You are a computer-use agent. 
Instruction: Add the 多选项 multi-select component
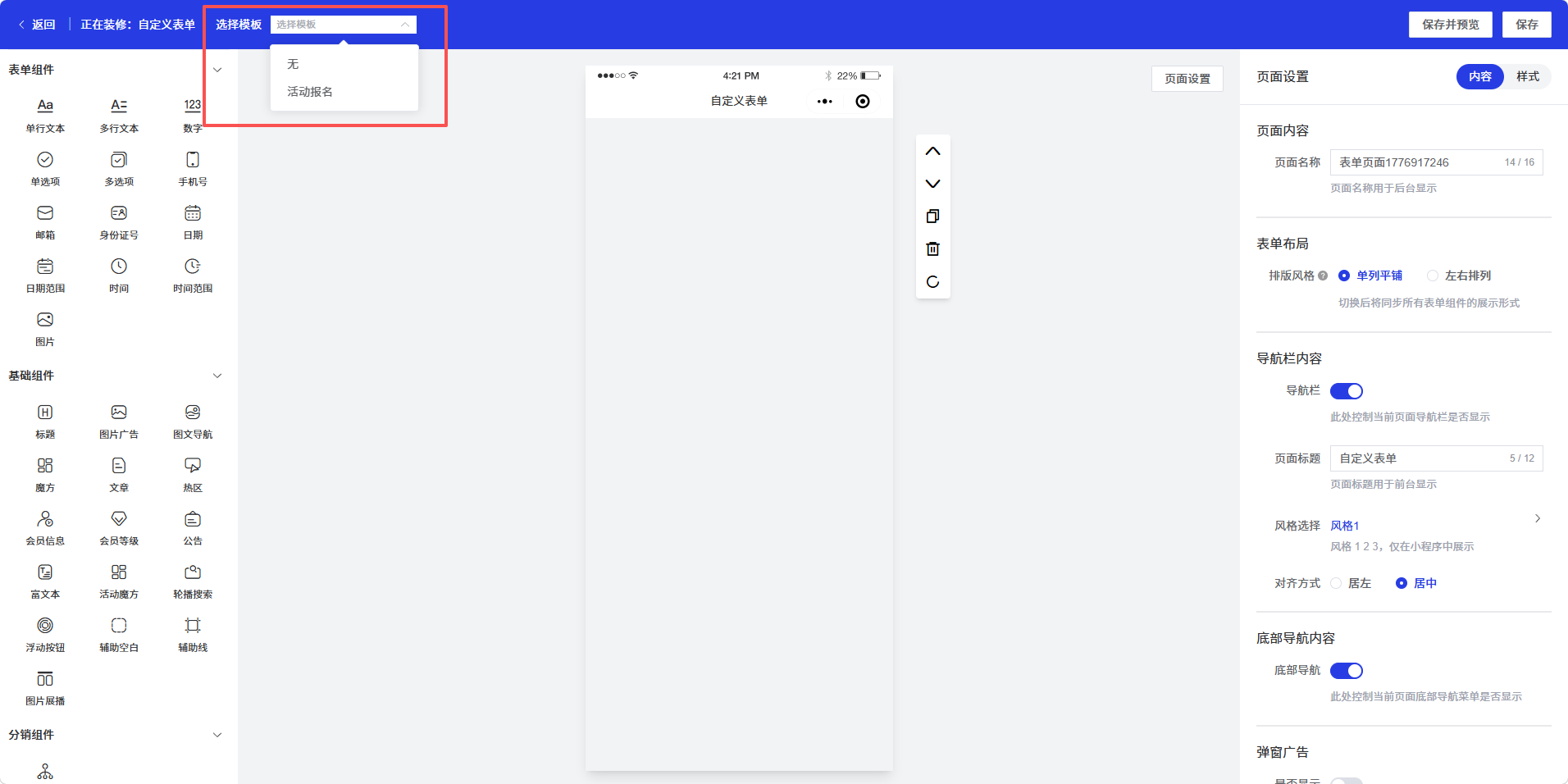point(119,169)
